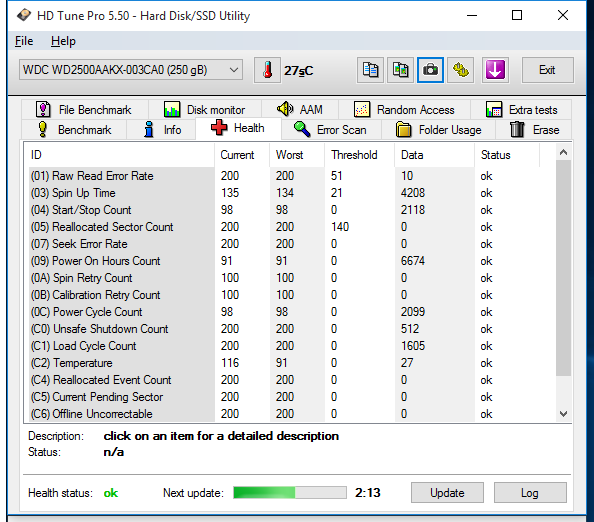Image resolution: width=594 pixels, height=522 pixels.
Task: Click the thermometer temperature icon
Action: coord(267,70)
